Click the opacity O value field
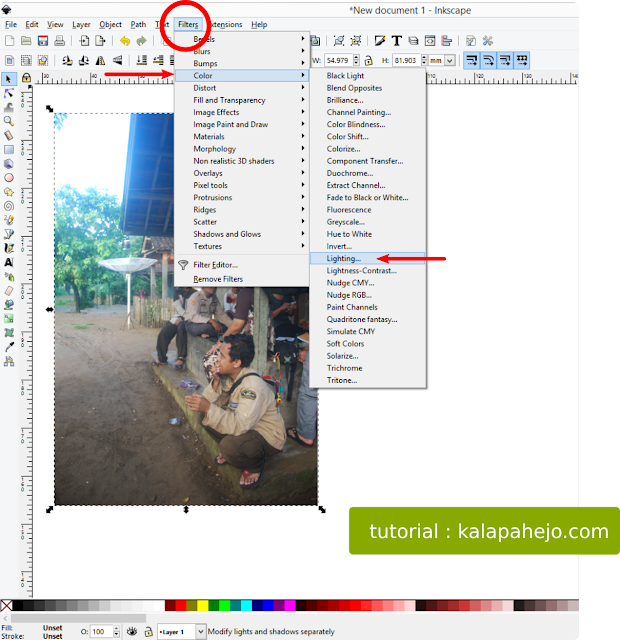620x640 pixels. click(x=102, y=631)
